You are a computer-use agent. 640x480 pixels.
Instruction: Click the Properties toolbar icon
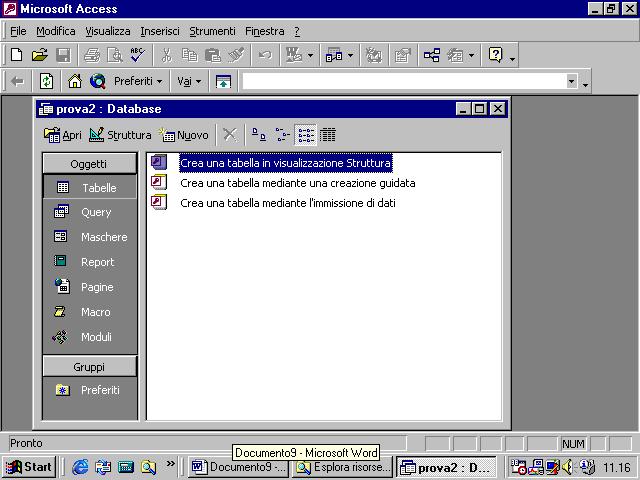tap(402, 55)
